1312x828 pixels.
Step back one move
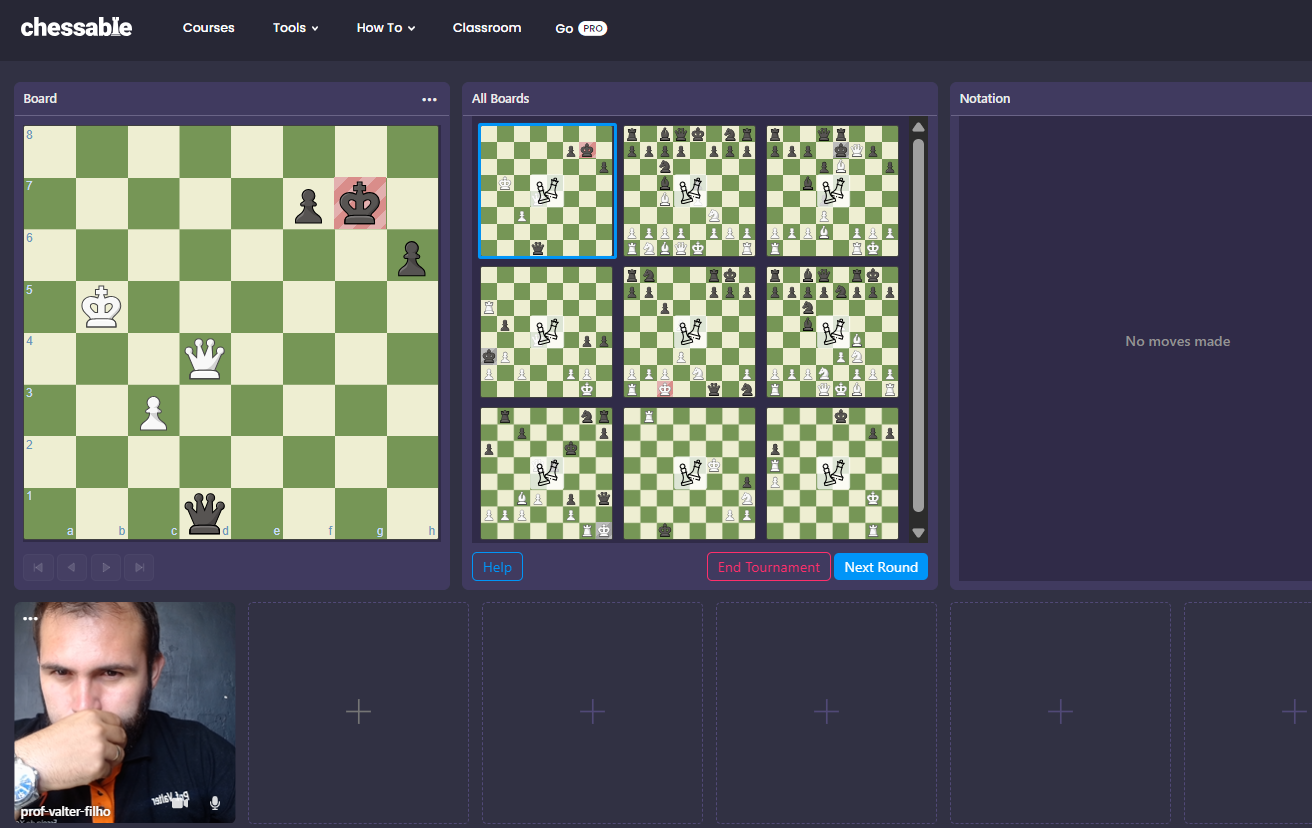coord(72,567)
